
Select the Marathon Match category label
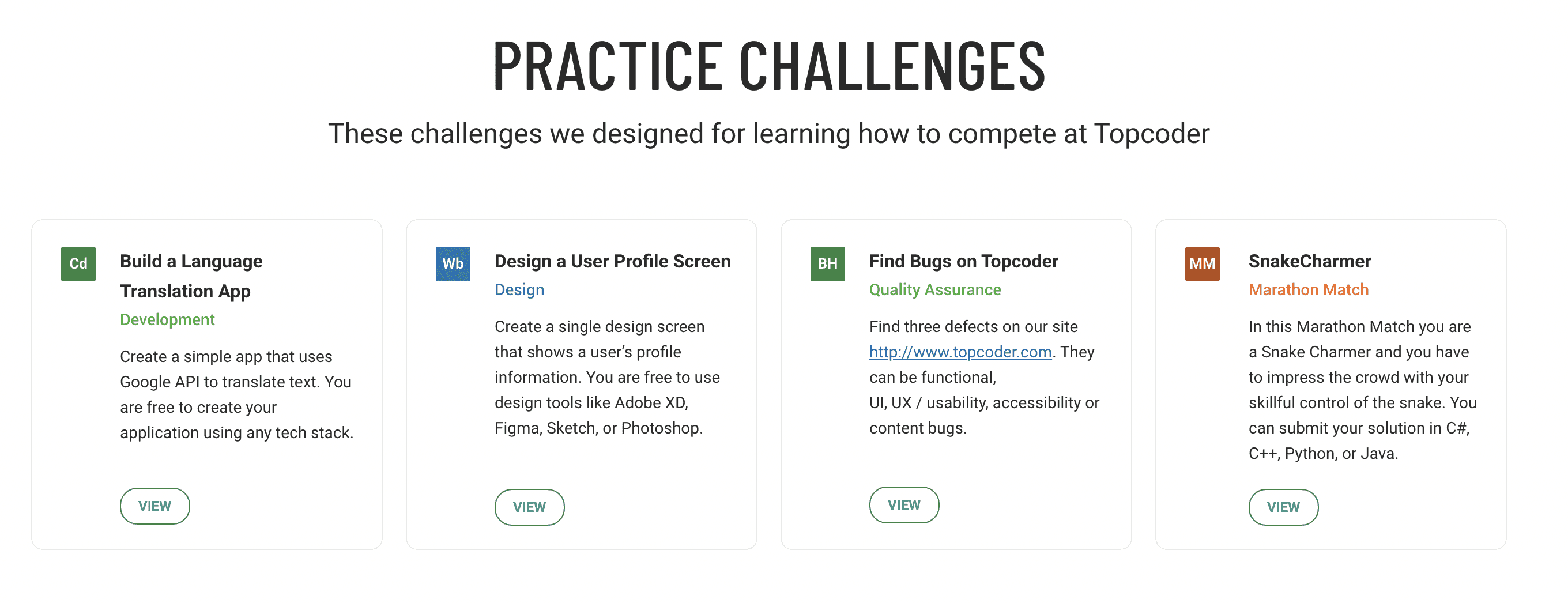[1308, 289]
